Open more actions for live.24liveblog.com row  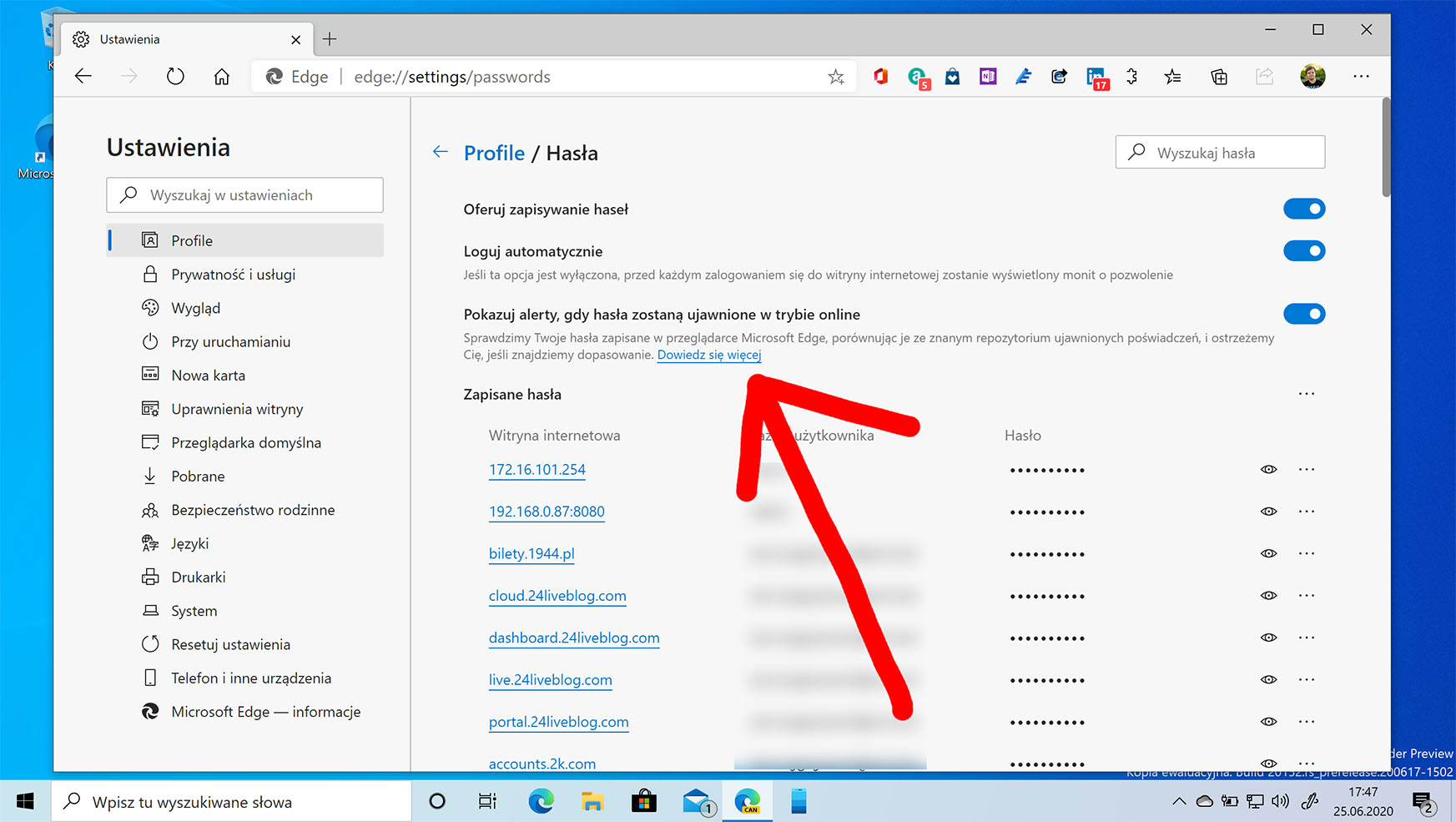coord(1307,679)
